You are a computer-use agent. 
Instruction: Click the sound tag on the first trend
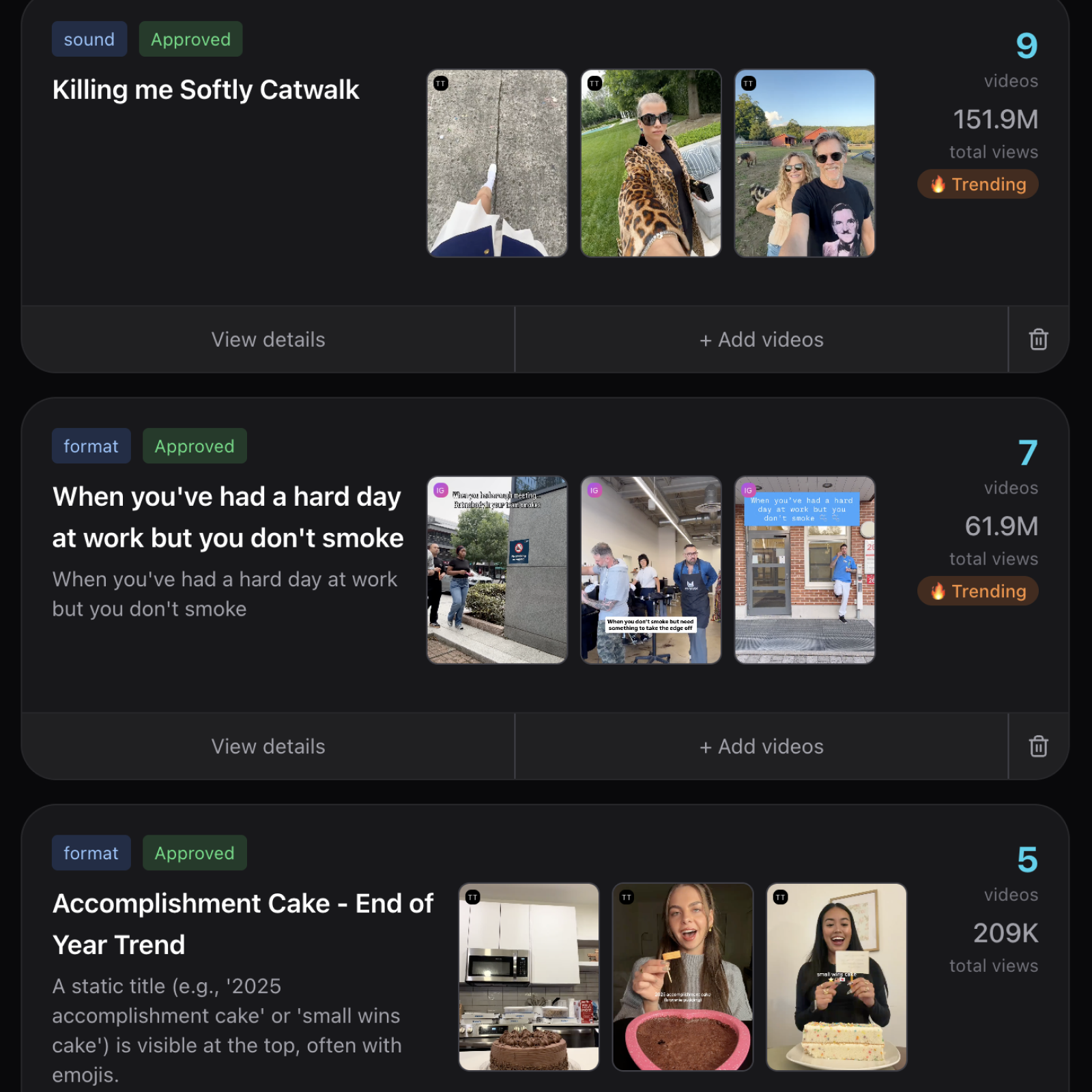89,39
